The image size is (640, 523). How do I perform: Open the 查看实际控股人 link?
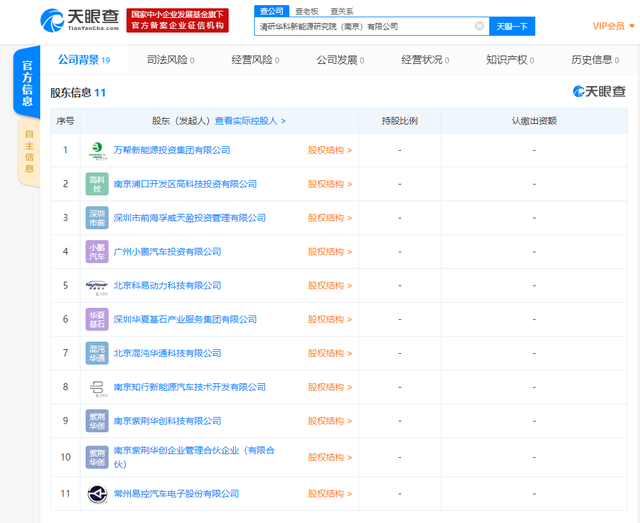(x=250, y=121)
